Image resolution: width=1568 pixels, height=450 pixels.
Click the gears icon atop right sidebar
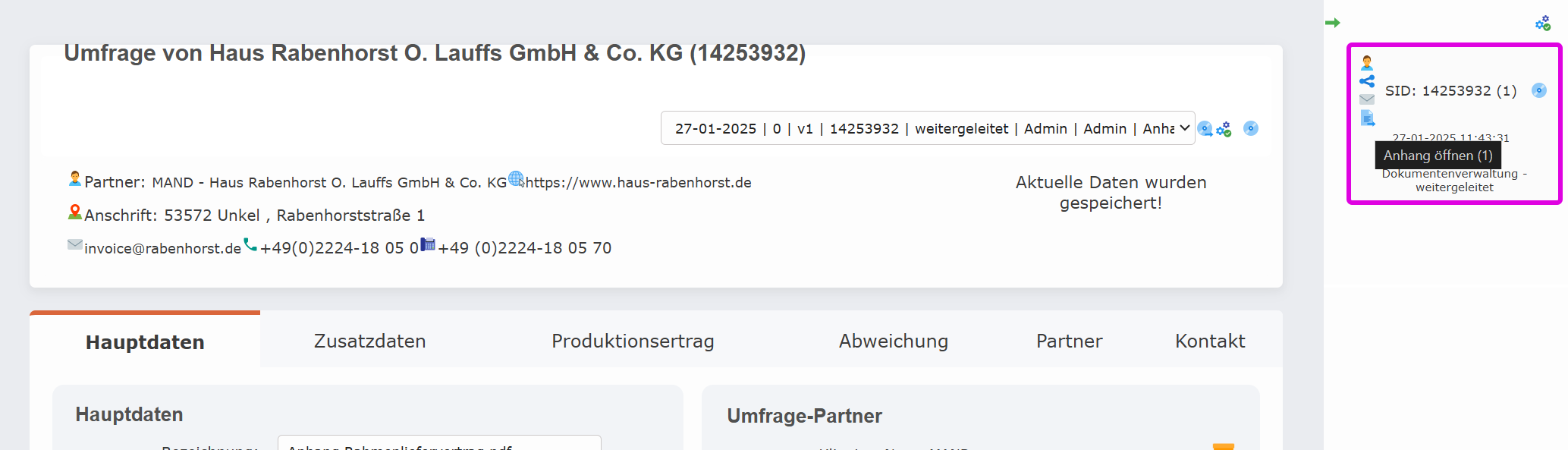point(1542,24)
